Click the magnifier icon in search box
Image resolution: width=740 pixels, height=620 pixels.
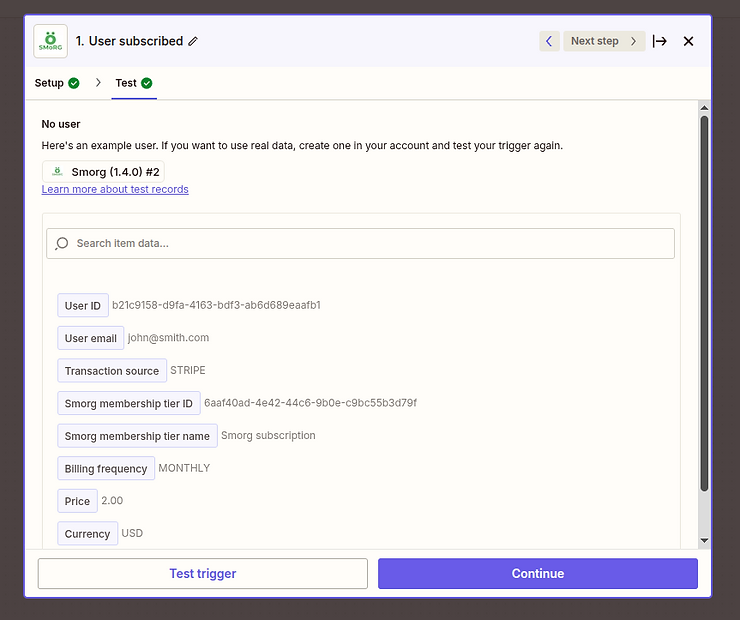pyautogui.click(x=62, y=243)
